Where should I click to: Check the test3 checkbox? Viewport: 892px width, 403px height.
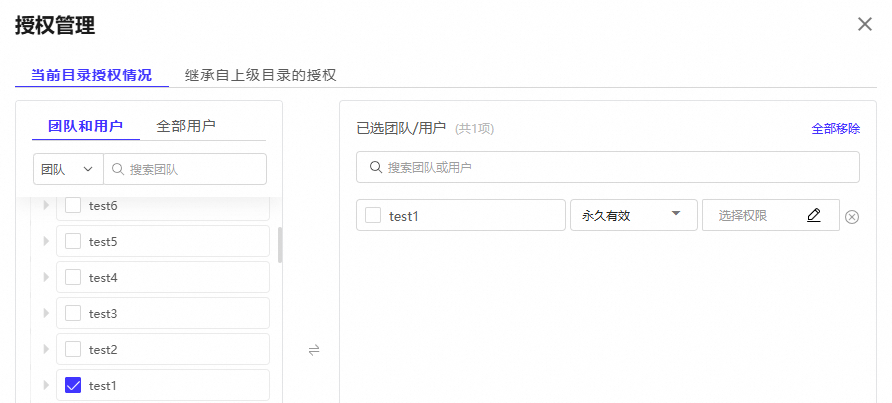click(73, 313)
